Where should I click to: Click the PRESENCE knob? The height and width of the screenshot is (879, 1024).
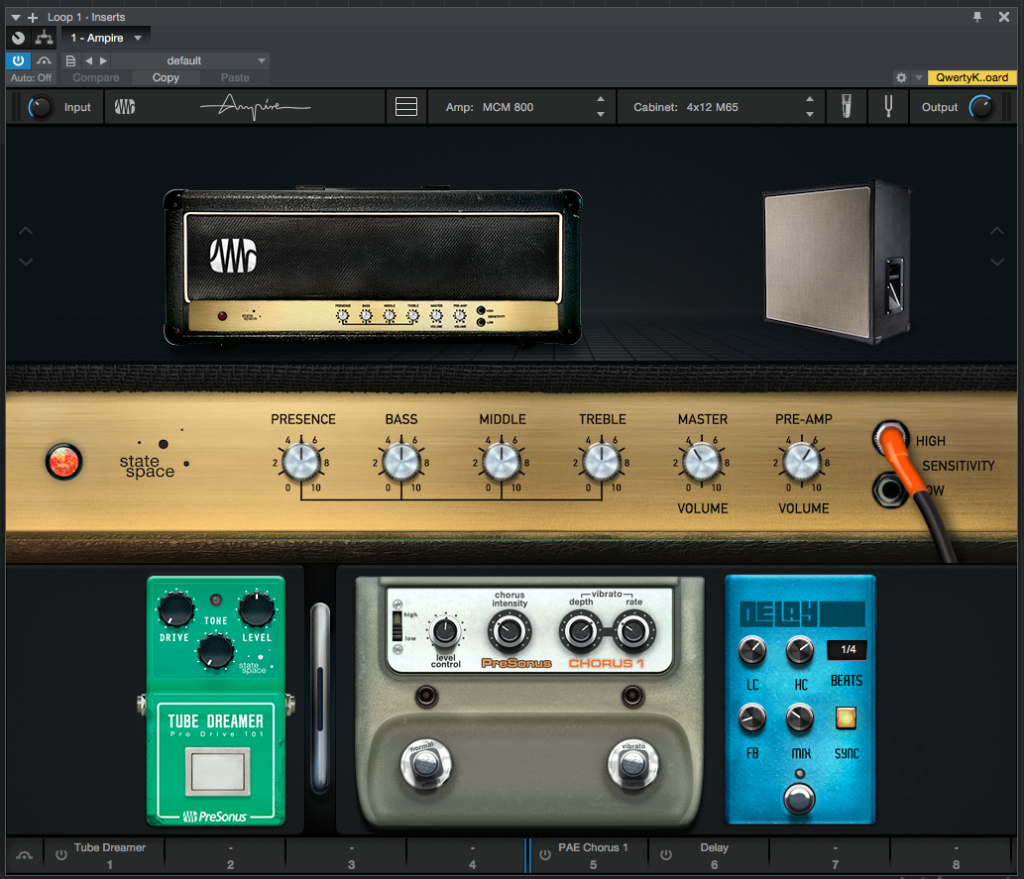click(301, 462)
